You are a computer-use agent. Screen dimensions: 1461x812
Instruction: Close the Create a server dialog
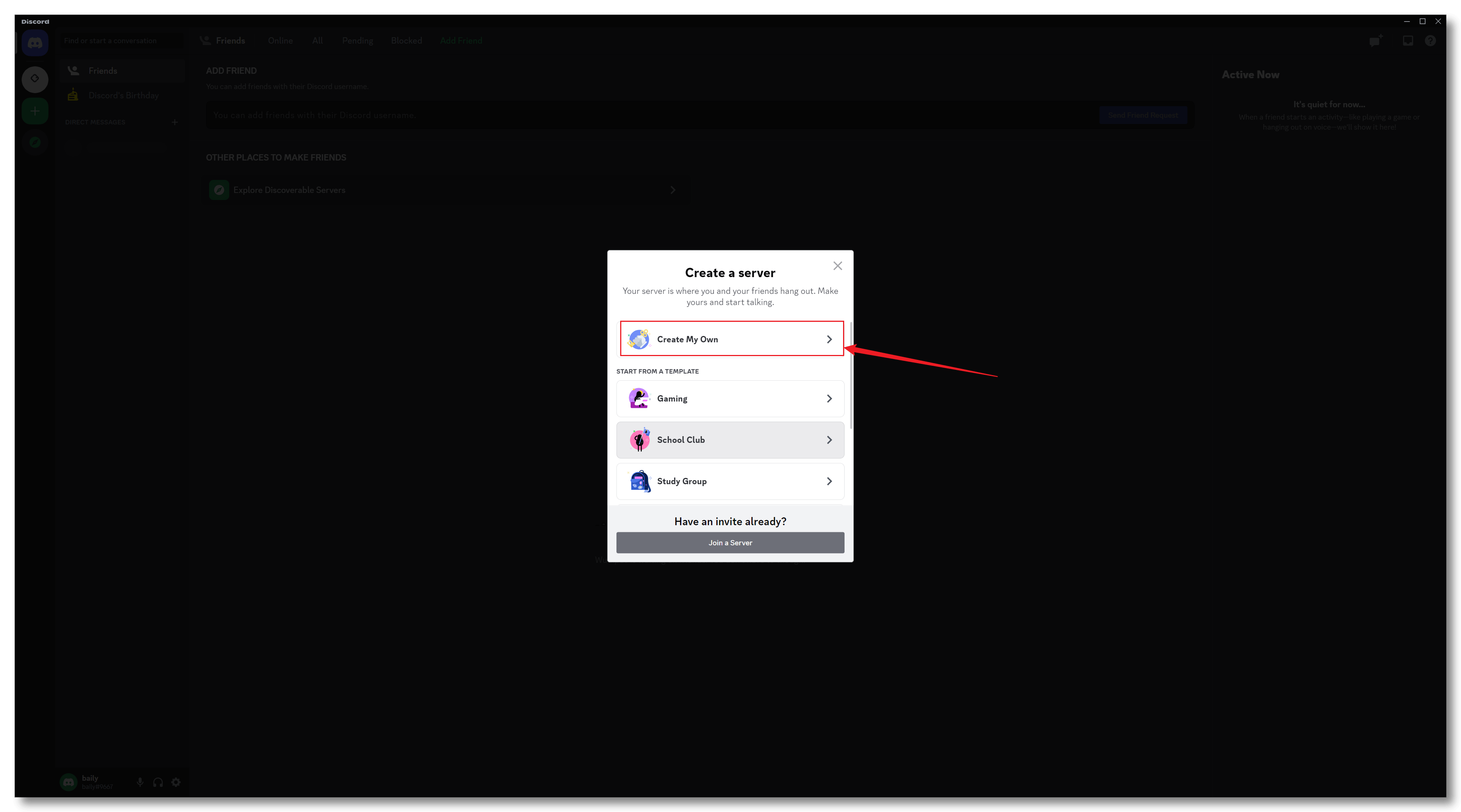coord(838,266)
